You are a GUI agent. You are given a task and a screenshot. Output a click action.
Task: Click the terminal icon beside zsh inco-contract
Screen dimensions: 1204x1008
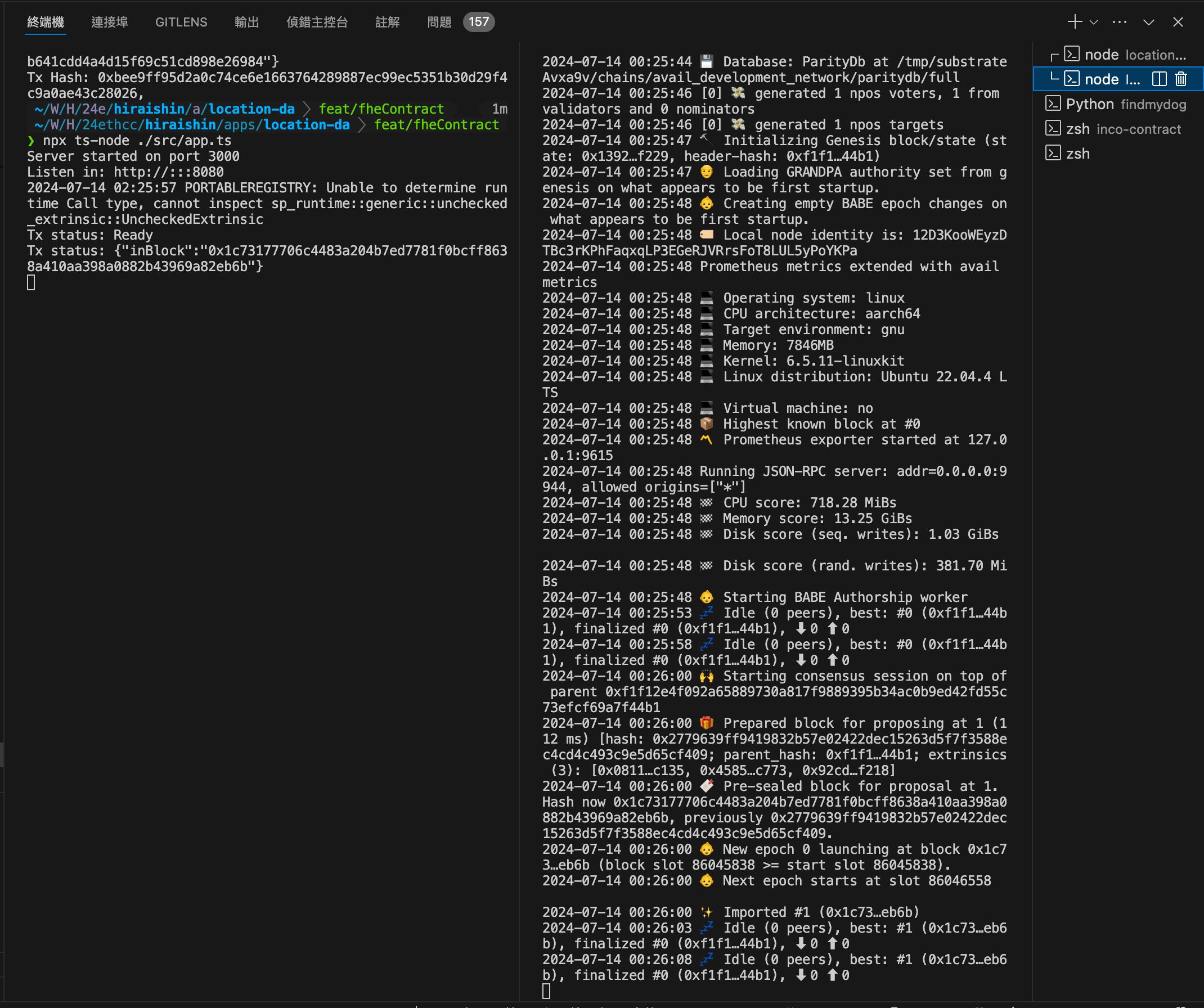click(x=1053, y=128)
